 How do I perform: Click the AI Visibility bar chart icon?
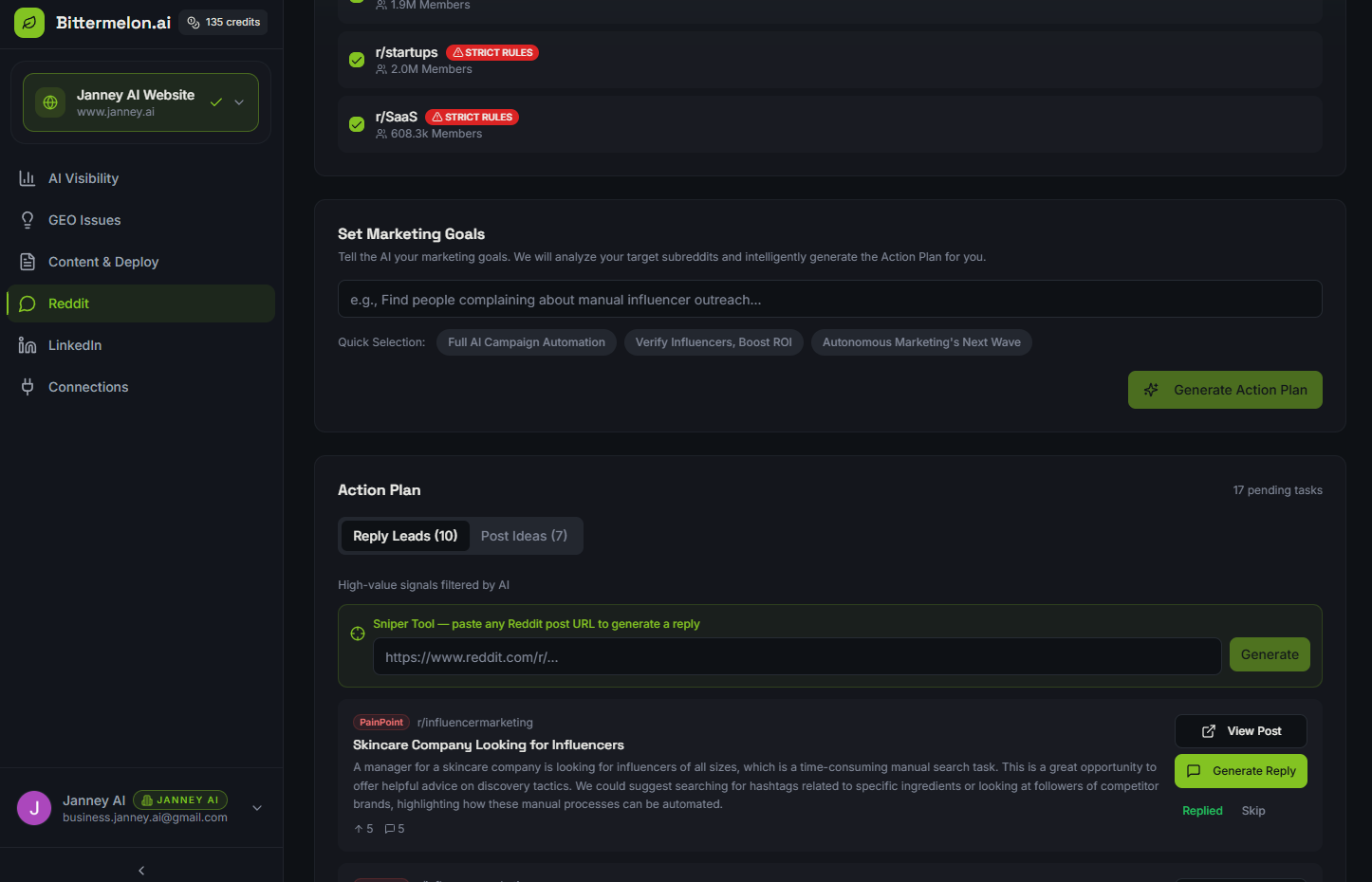[28, 178]
